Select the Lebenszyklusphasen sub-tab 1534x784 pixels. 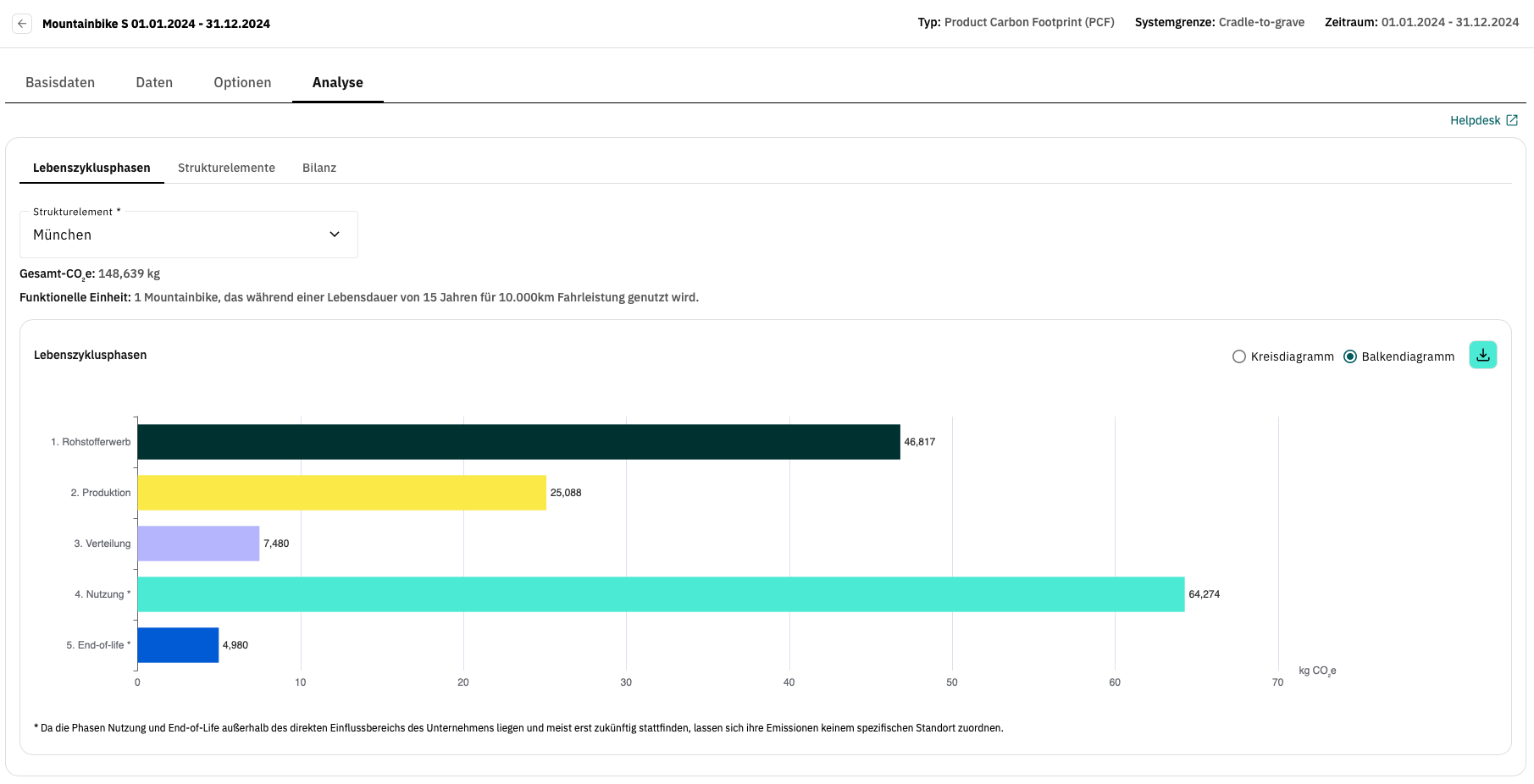91,168
